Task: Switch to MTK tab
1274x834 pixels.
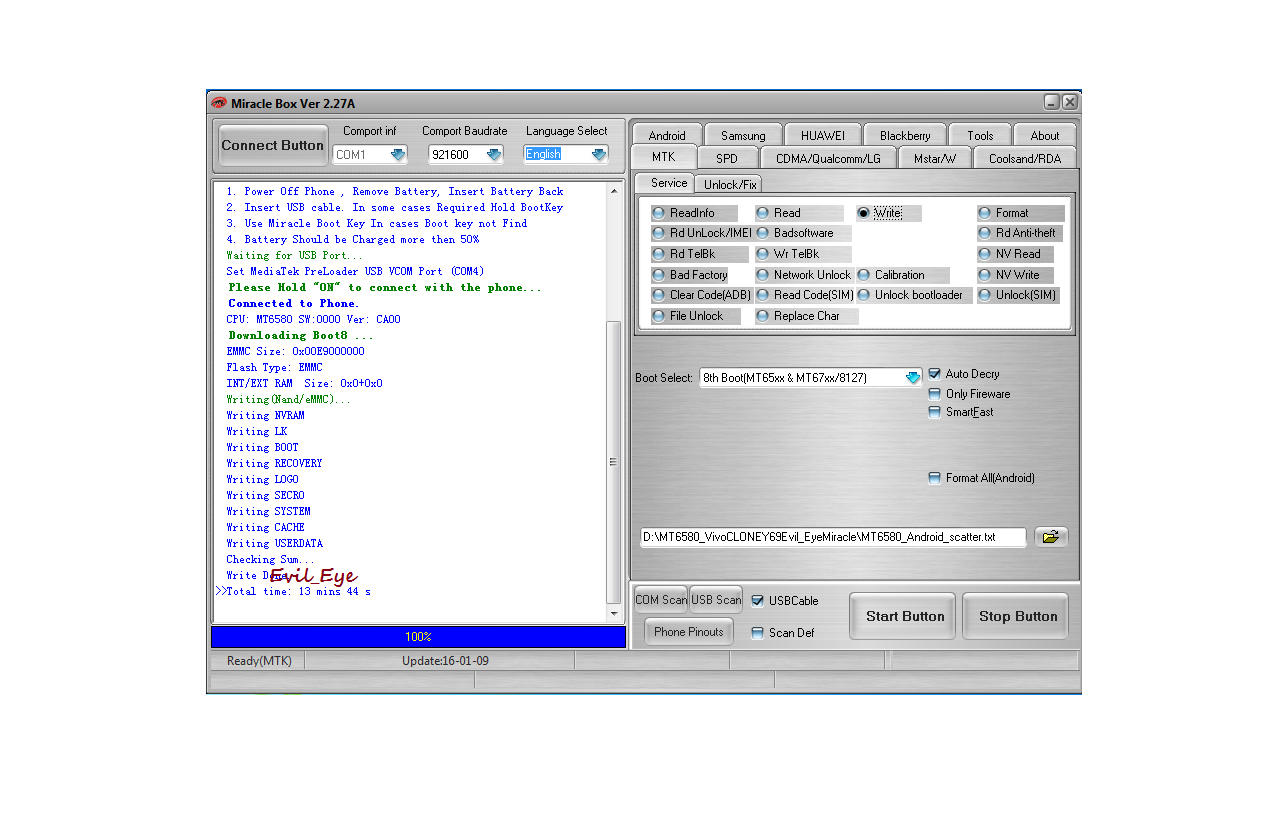Action: pyautogui.click(x=663, y=157)
